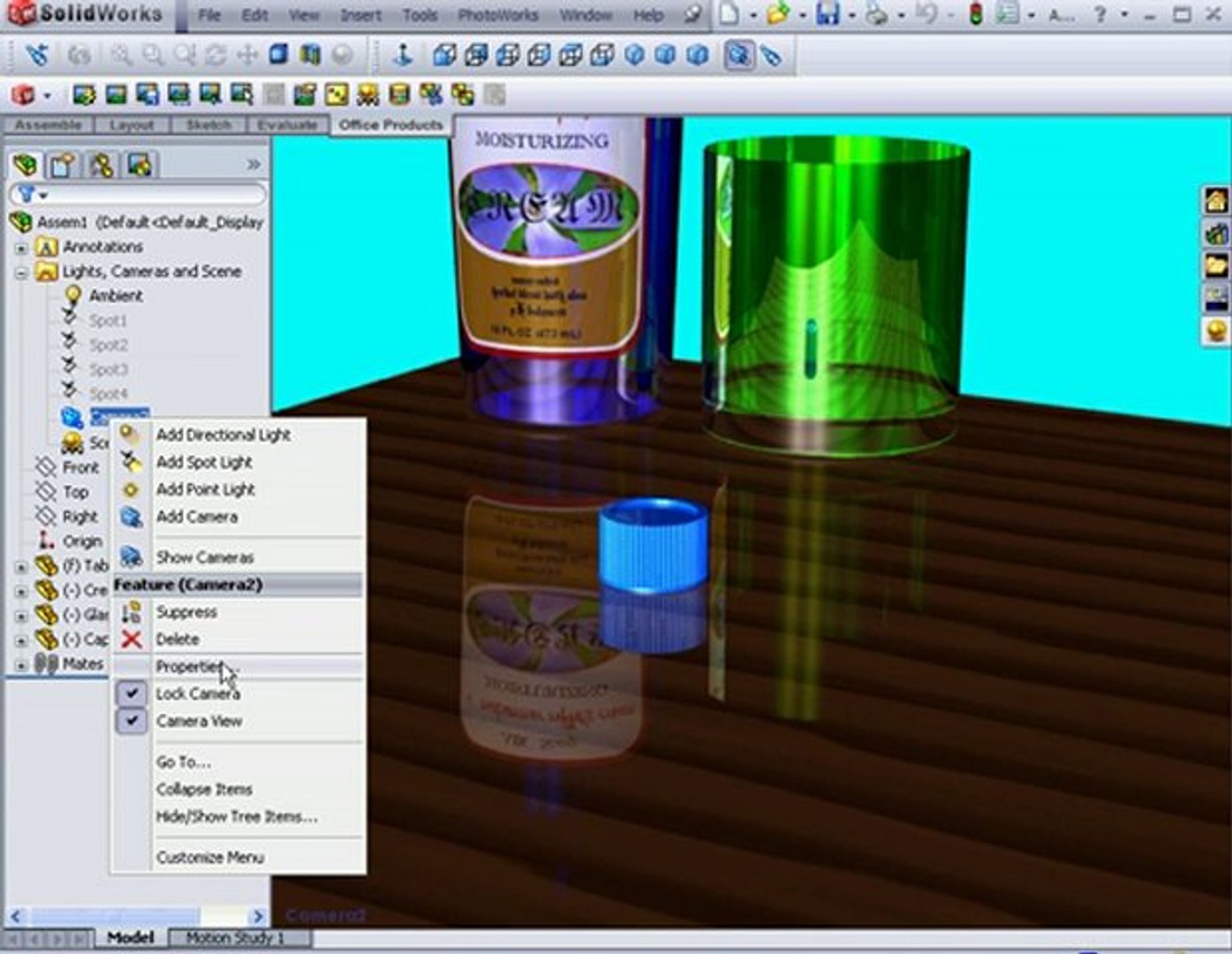This screenshot has height=954, width=1232.
Task: Open dropdown arrow beside red cube icon
Action: (x=47, y=95)
